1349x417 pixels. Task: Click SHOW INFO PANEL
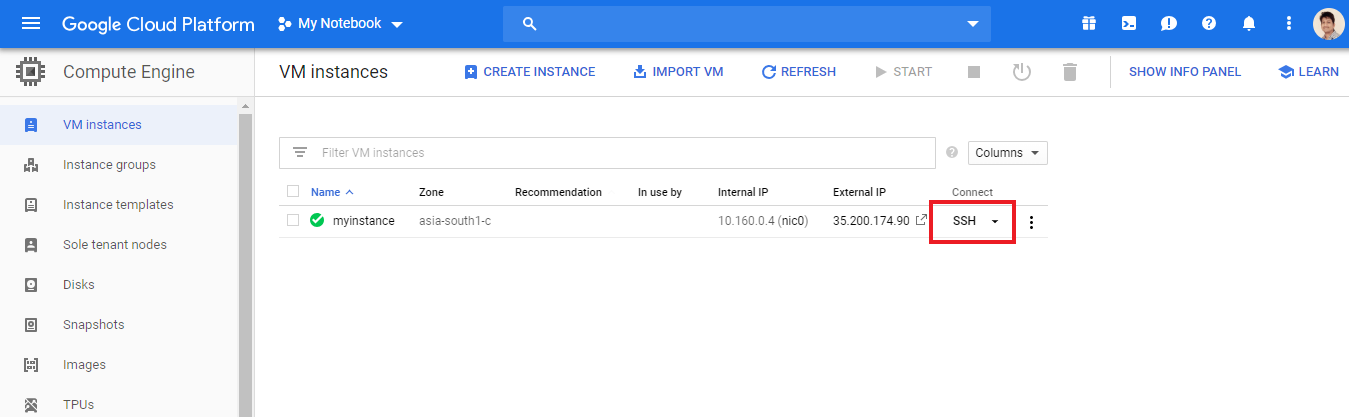[1185, 72]
